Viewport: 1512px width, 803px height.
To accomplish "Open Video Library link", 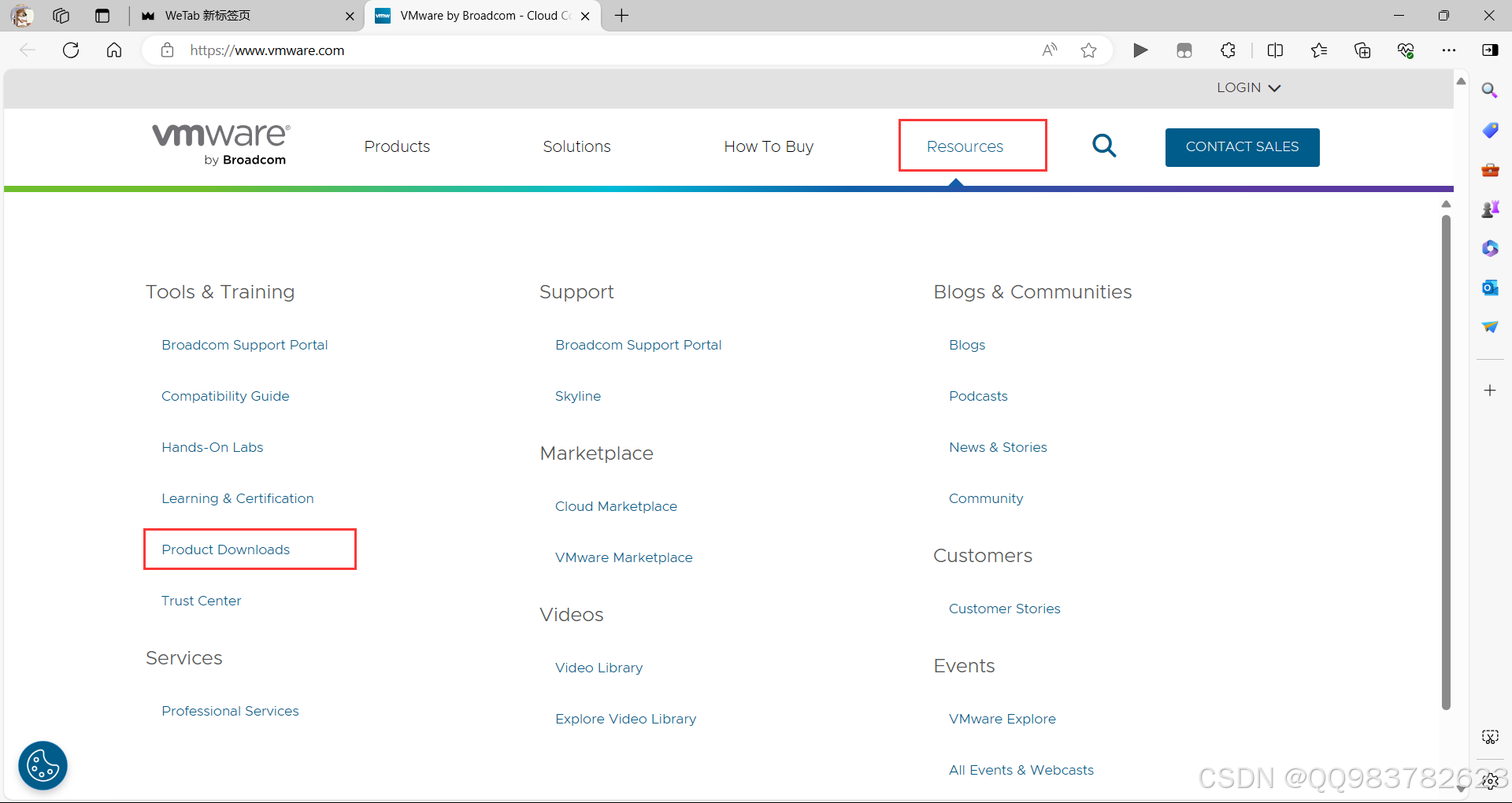I will (x=599, y=668).
